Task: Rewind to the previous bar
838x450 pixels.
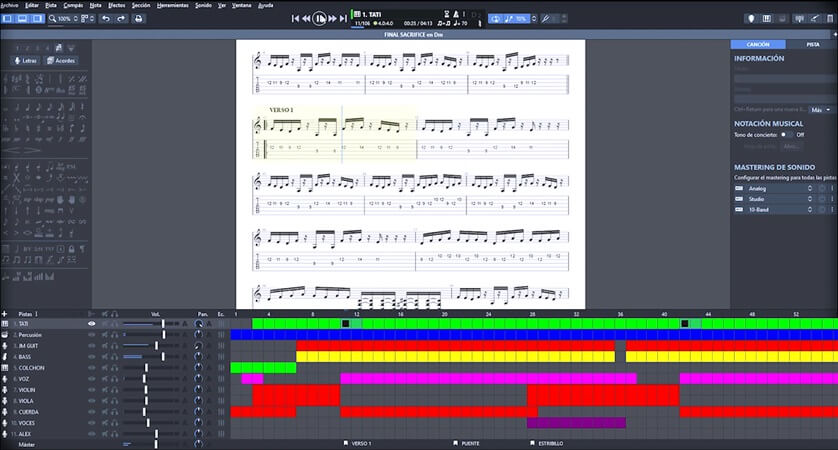Action: pyautogui.click(x=306, y=19)
